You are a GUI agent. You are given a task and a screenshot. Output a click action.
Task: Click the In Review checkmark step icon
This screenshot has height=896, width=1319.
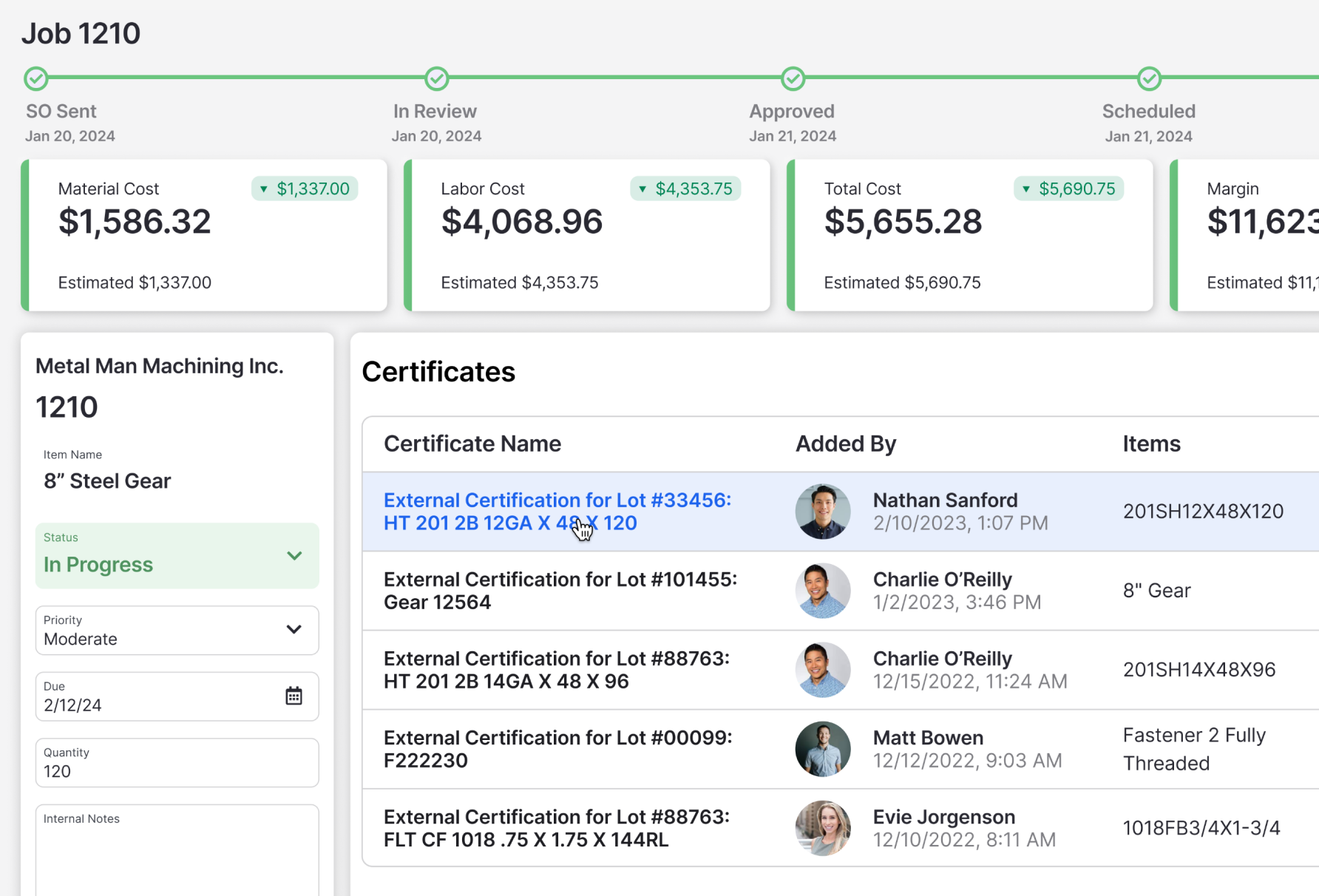click(437, 78)
